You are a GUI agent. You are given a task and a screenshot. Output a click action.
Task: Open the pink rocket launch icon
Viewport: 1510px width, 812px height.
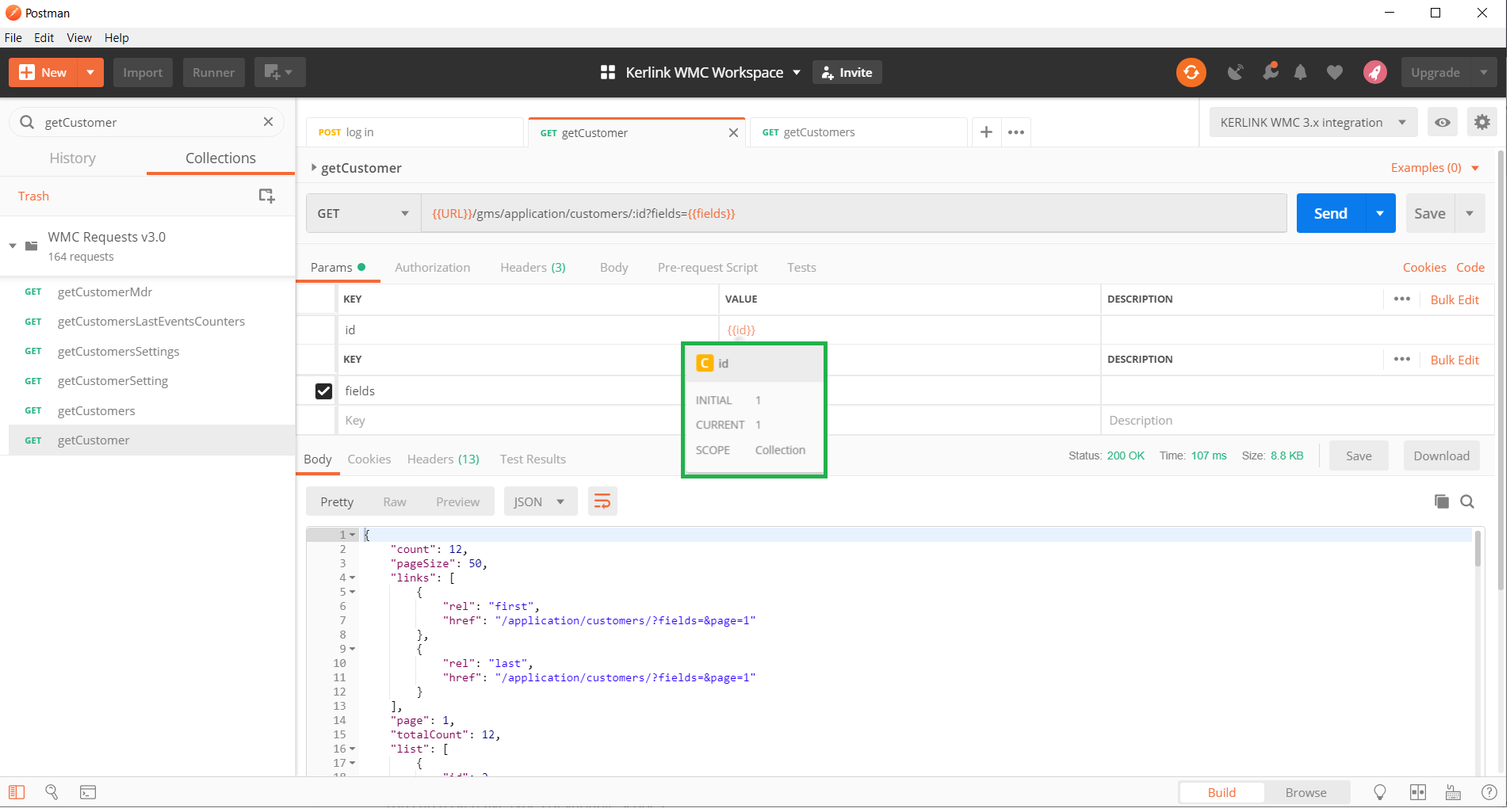coord(1374,72)
